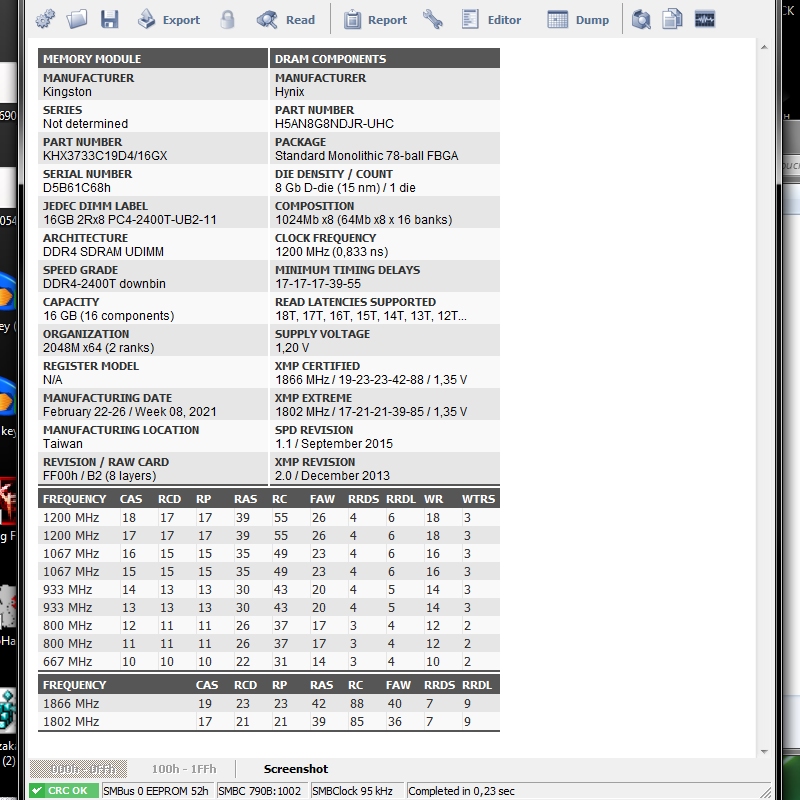Screen dimensions: 800x800
Task: Click 'Completed in 0,23 sec' status text
Action: pos(461,791)
